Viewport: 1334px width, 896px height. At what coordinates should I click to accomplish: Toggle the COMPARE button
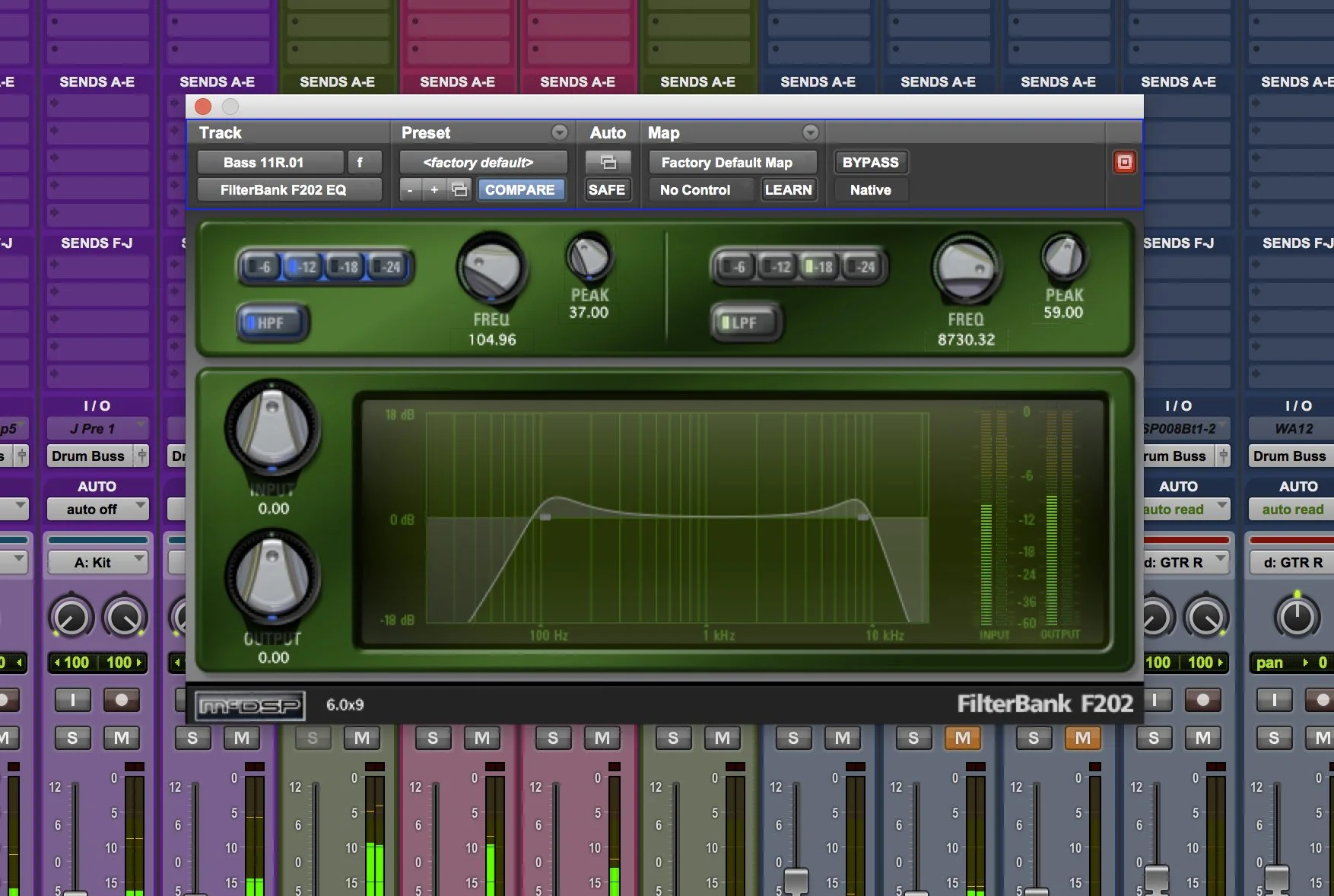(520, 189)
